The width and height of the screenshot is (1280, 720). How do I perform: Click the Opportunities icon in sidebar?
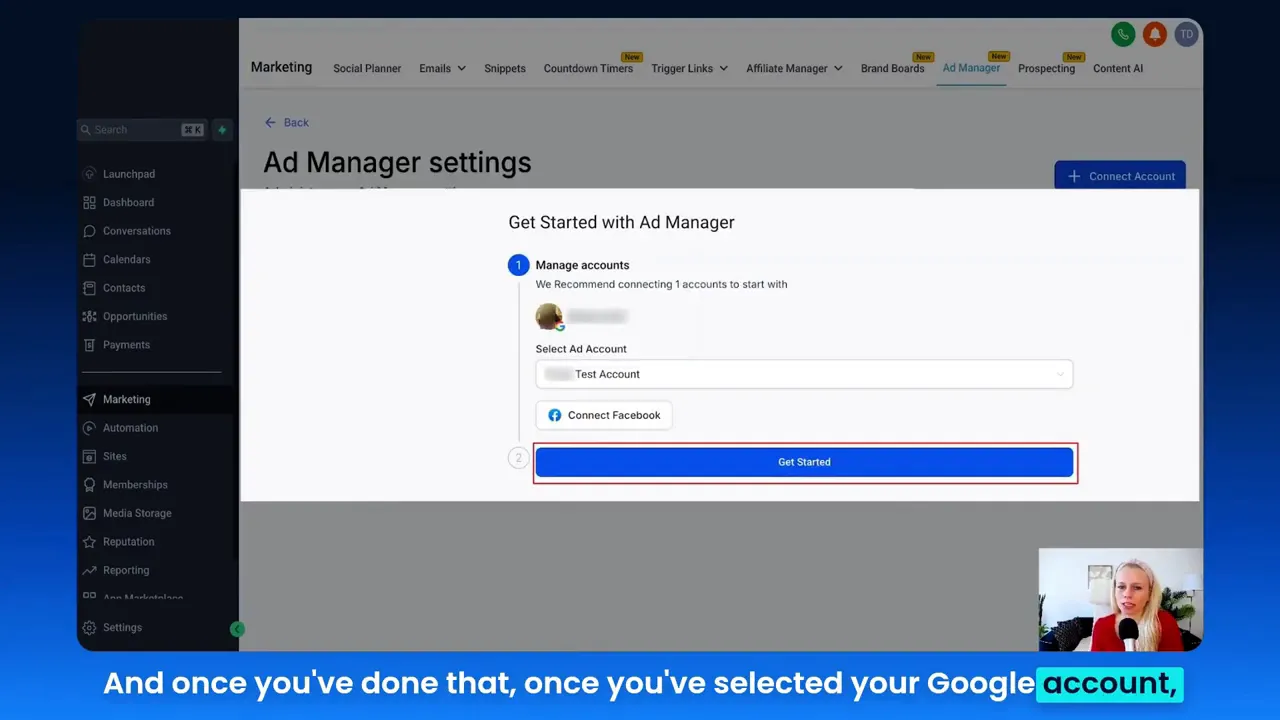[90, 316]
